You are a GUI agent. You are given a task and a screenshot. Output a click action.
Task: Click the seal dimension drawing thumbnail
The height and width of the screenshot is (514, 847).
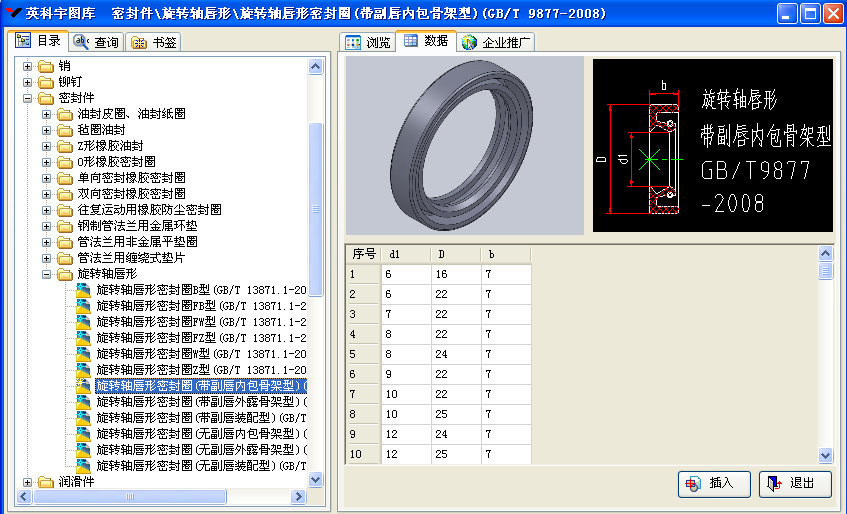pyautogui.click(x=712, y=145)
